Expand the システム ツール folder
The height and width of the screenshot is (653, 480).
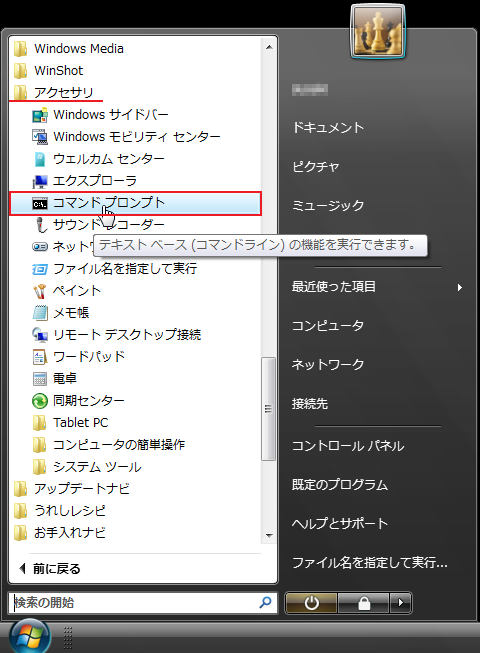97,467
